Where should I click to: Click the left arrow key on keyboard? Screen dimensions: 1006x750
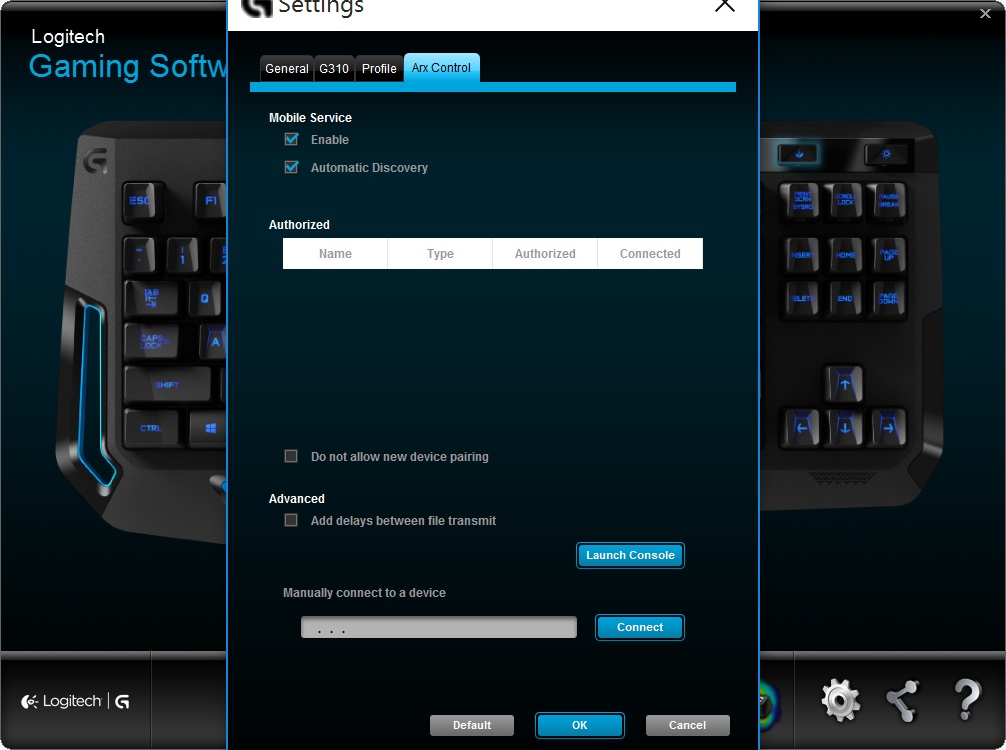click(x=801, y=427)
